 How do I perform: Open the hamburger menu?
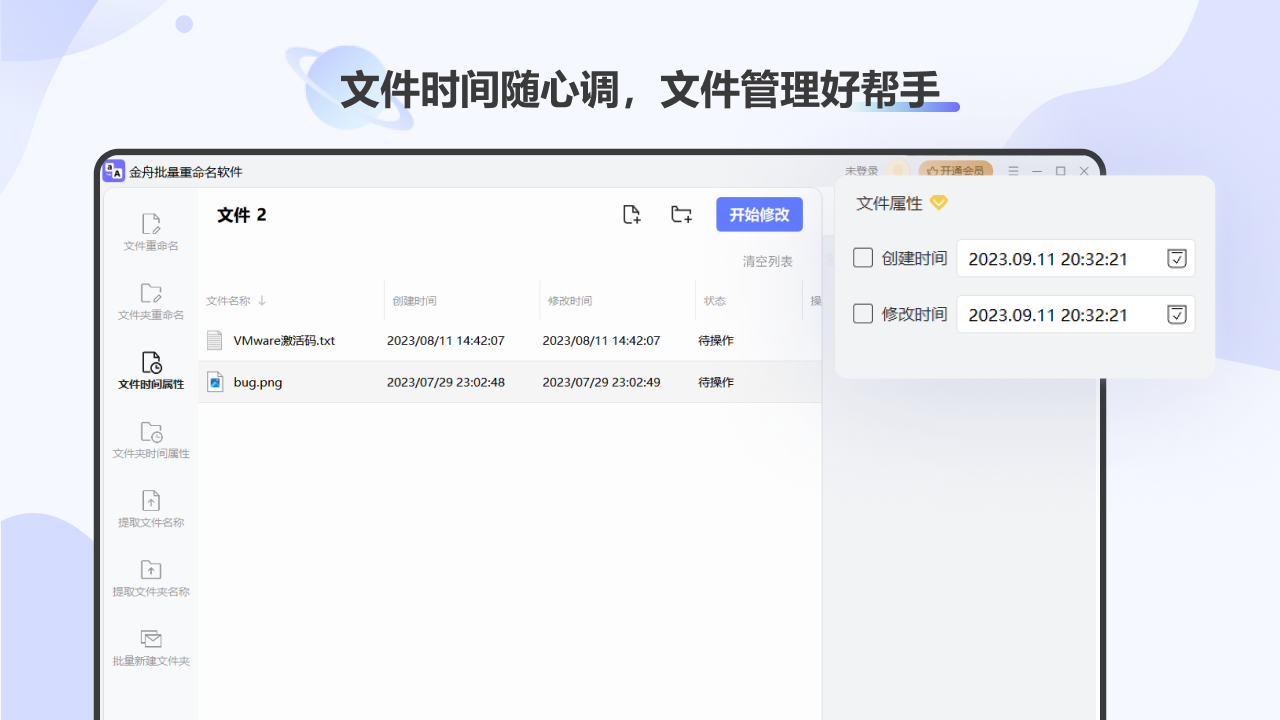tap(1013, 171)
